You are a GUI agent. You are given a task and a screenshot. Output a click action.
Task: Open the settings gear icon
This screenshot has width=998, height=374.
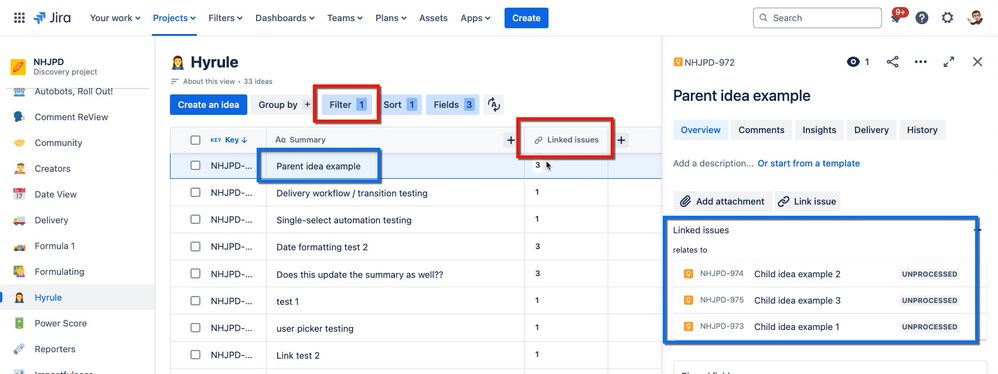pyautogui.click(x=947, y=18)
